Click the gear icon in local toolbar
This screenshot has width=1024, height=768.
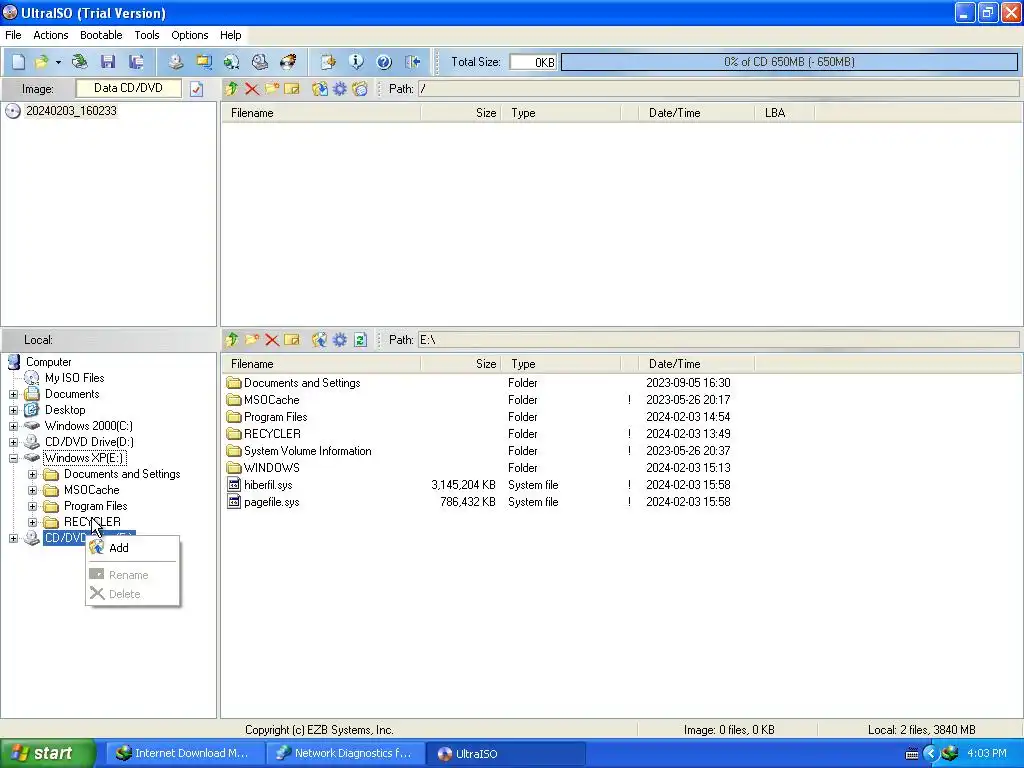coord(340,340)
